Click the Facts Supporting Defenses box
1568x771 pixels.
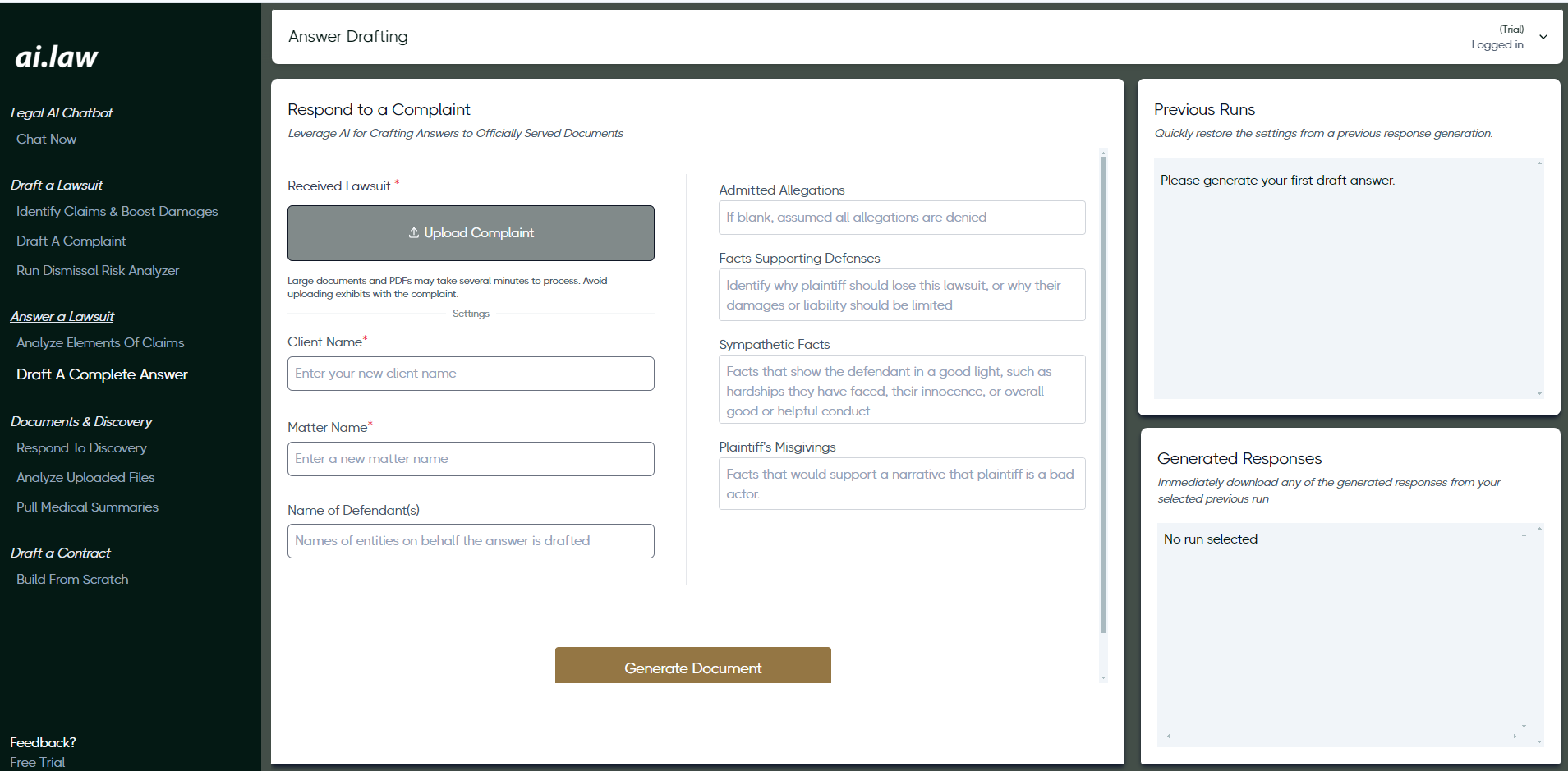point(901,295)
